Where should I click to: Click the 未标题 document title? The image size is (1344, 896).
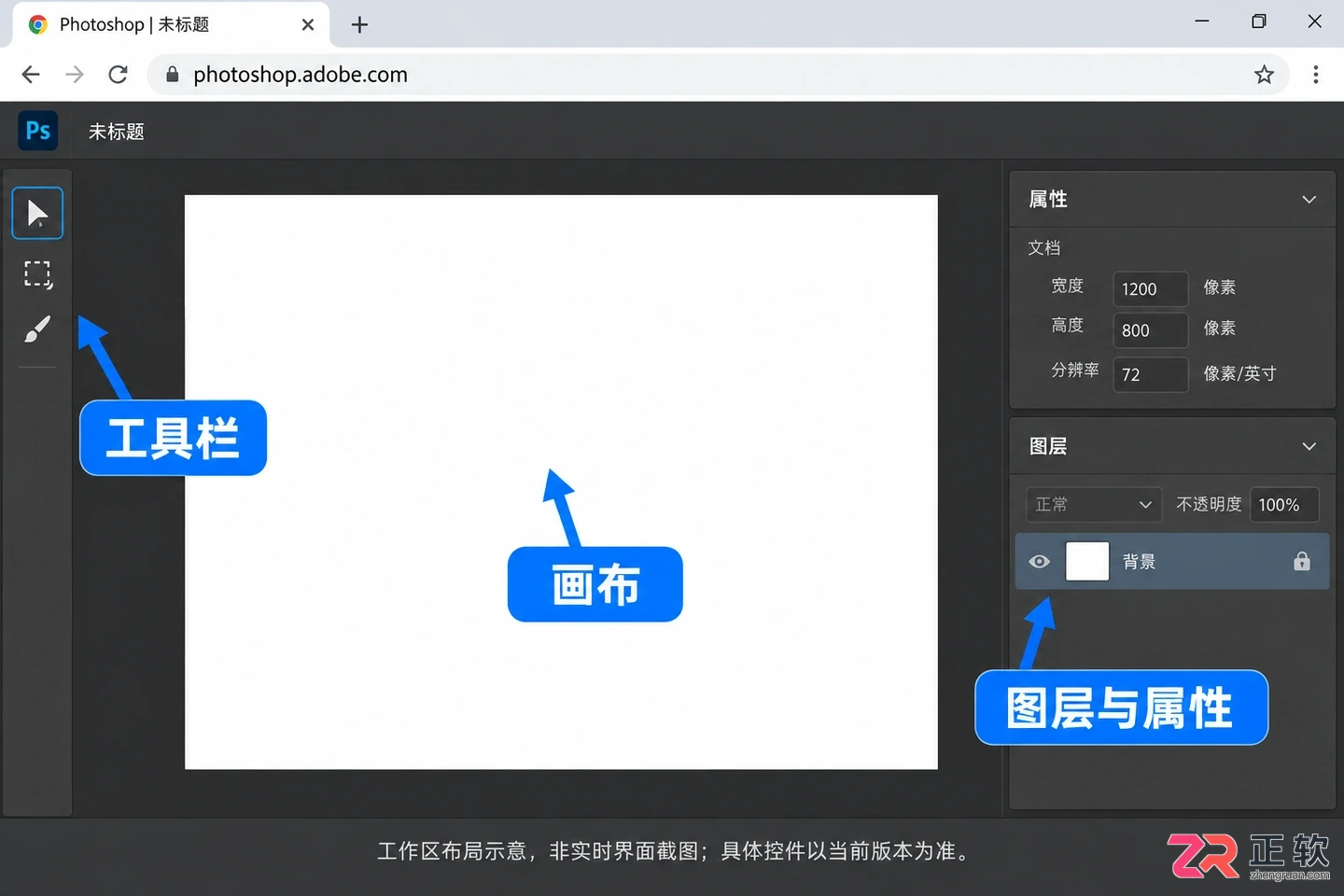pos(117,132)
